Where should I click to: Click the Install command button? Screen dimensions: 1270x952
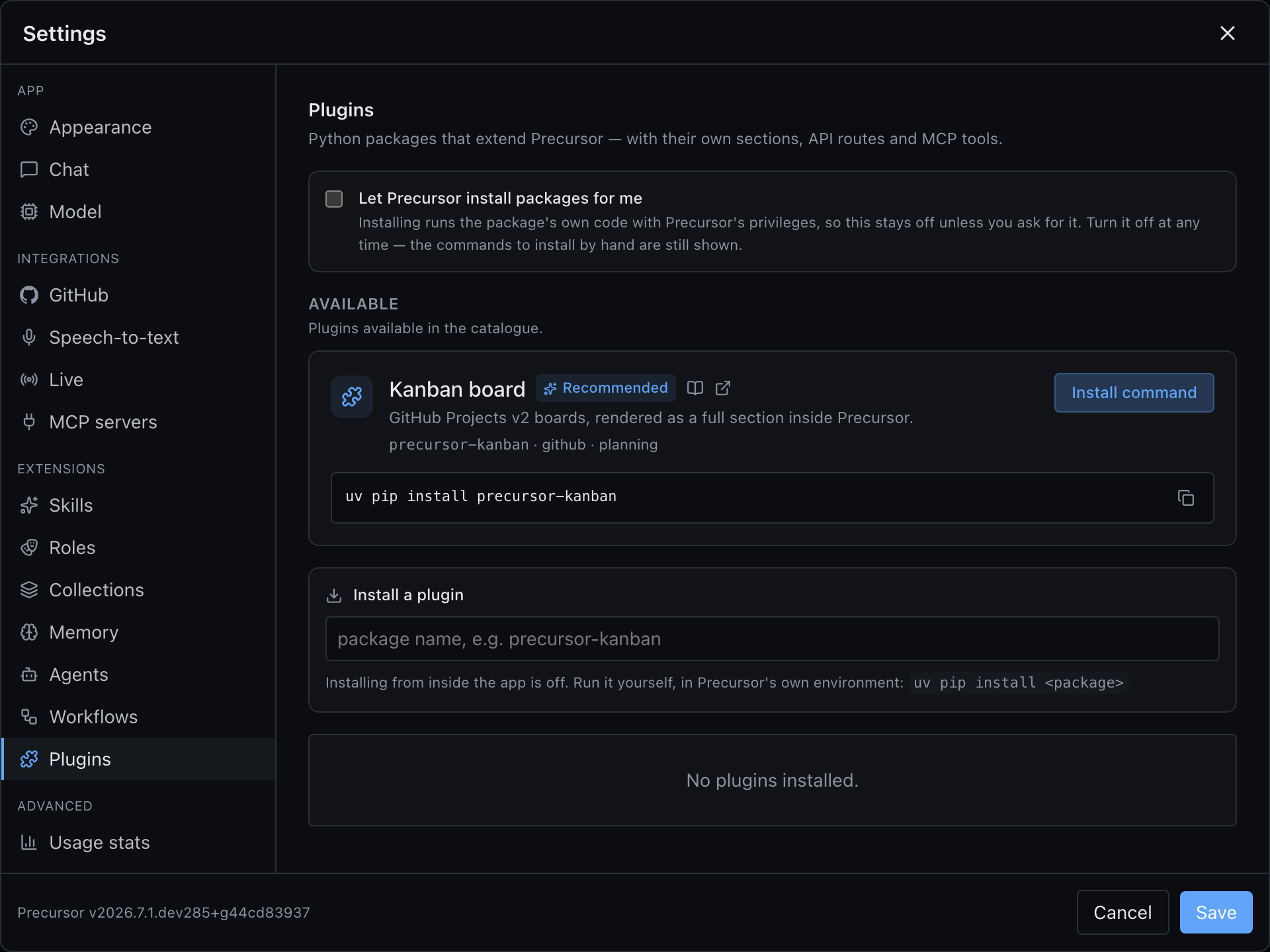pos(1134,393)
